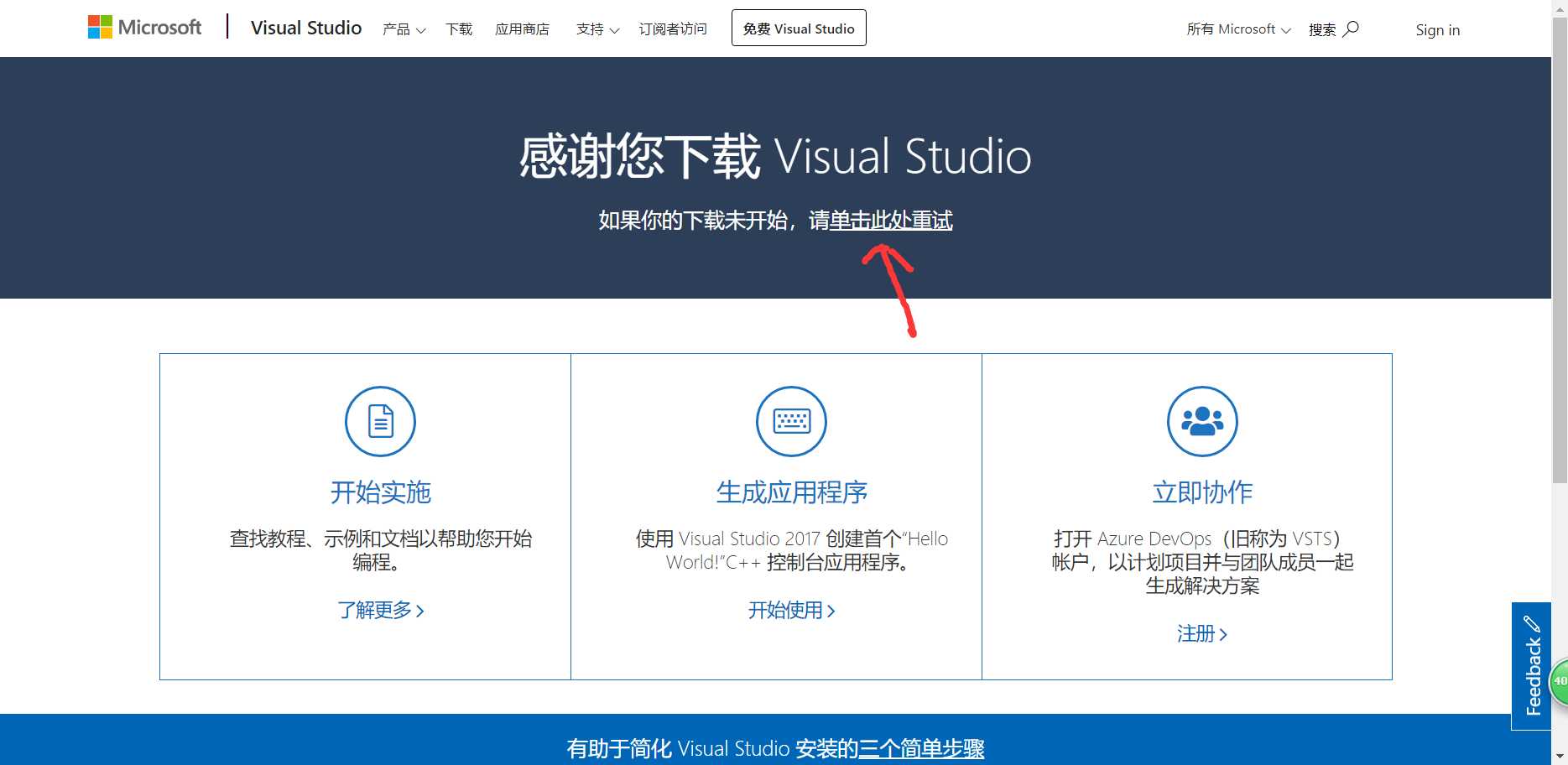Click the vertical page scrollbar thumb

point(1560,252)
